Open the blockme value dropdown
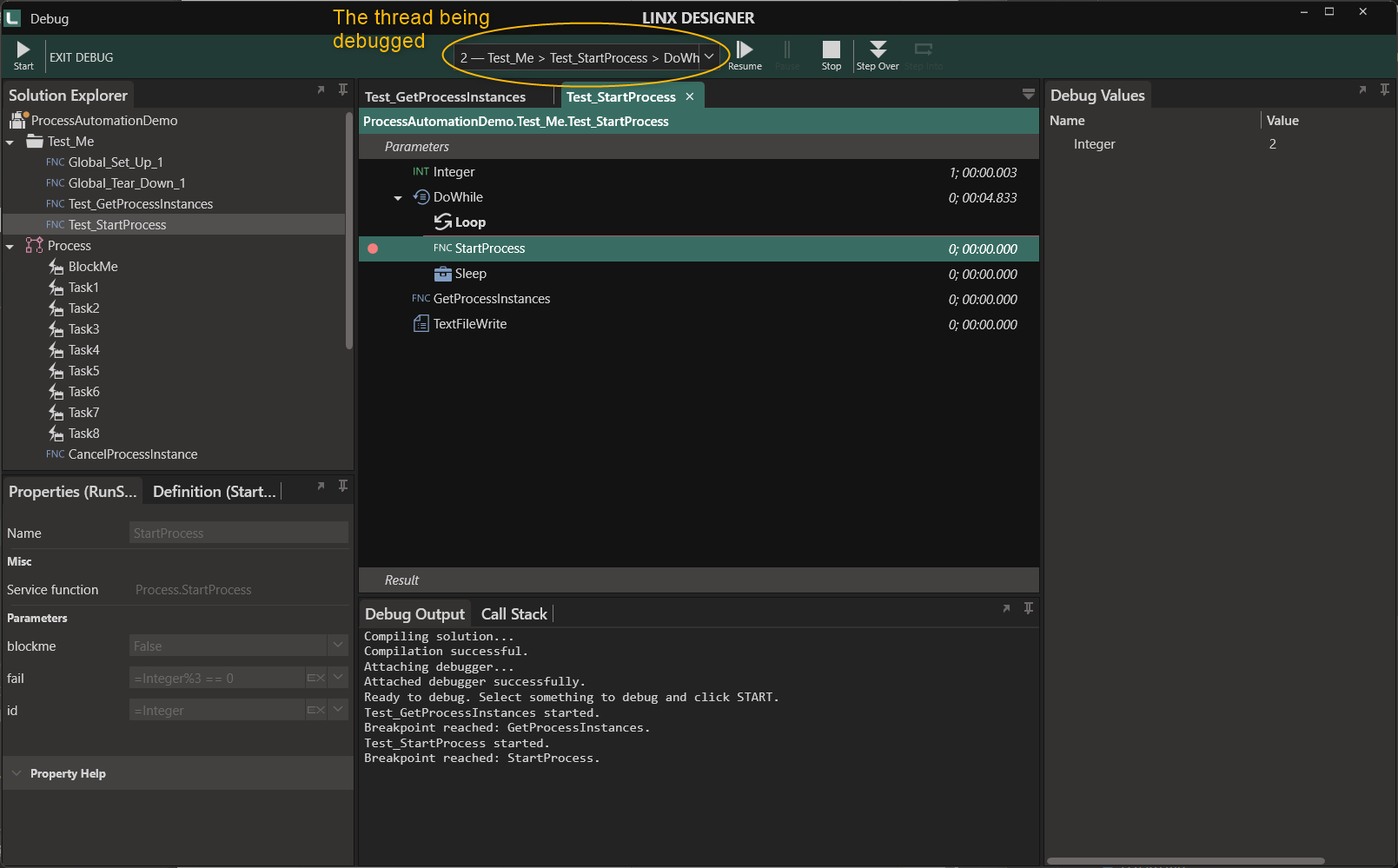This screenshot has height=868, width=1398. 338,646
